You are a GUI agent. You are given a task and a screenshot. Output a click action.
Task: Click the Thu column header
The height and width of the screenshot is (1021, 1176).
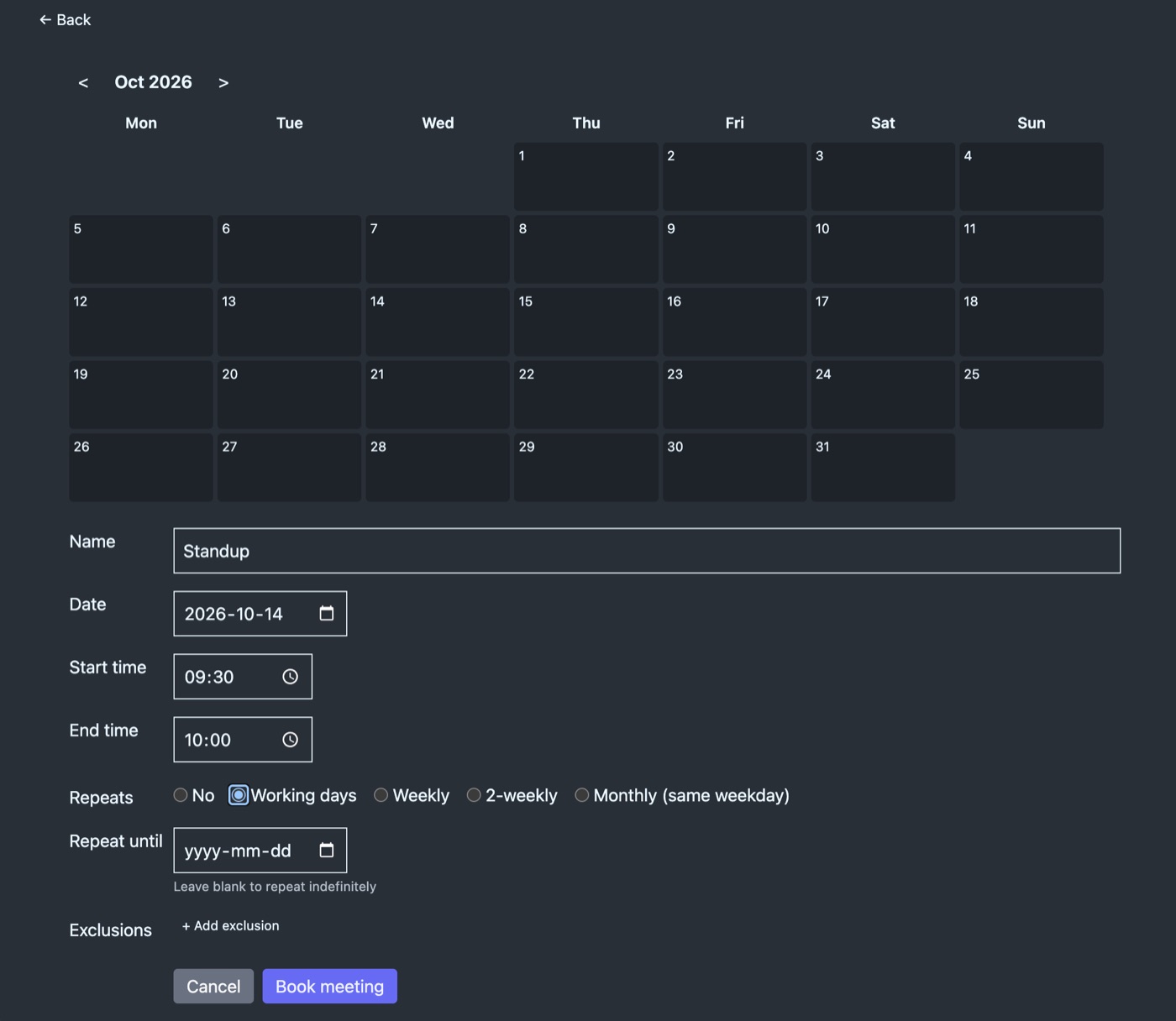586,123
